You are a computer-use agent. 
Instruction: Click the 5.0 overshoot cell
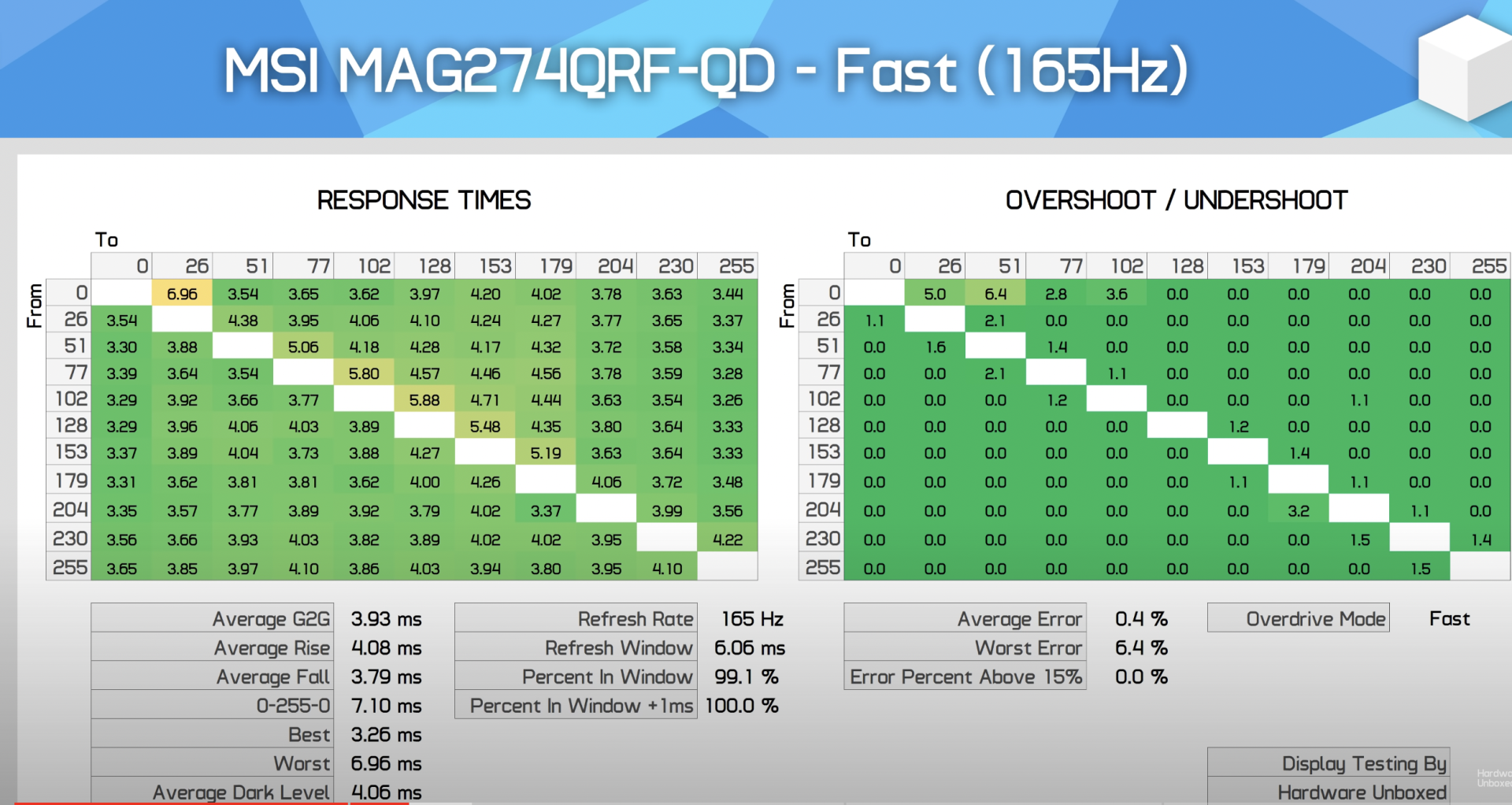coord(935,294)
